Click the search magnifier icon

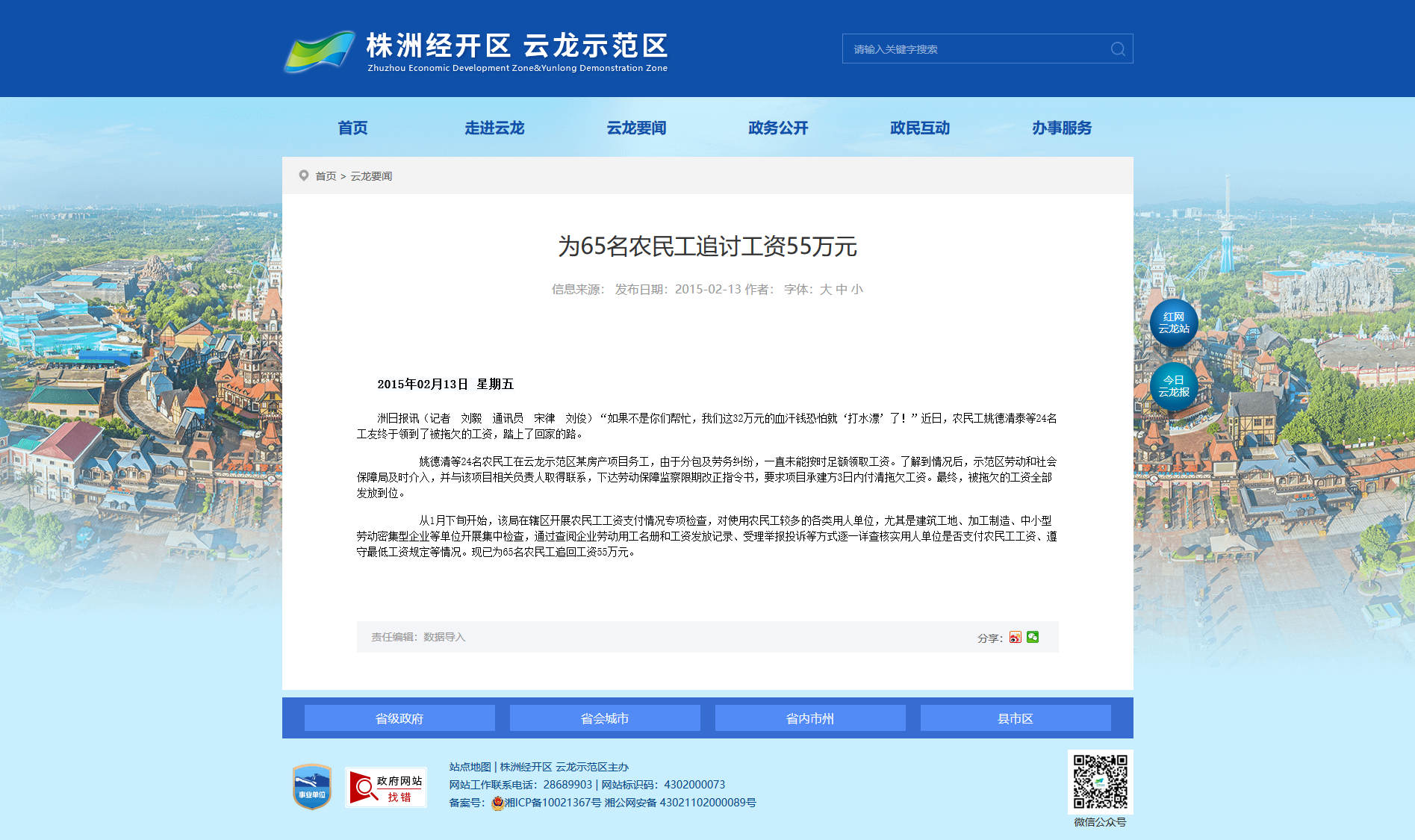click(1118, 49)
